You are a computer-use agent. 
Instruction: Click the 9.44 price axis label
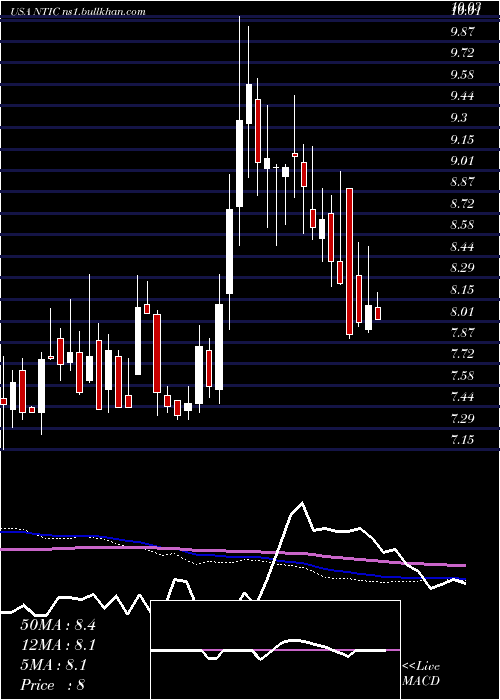point(462,96)
